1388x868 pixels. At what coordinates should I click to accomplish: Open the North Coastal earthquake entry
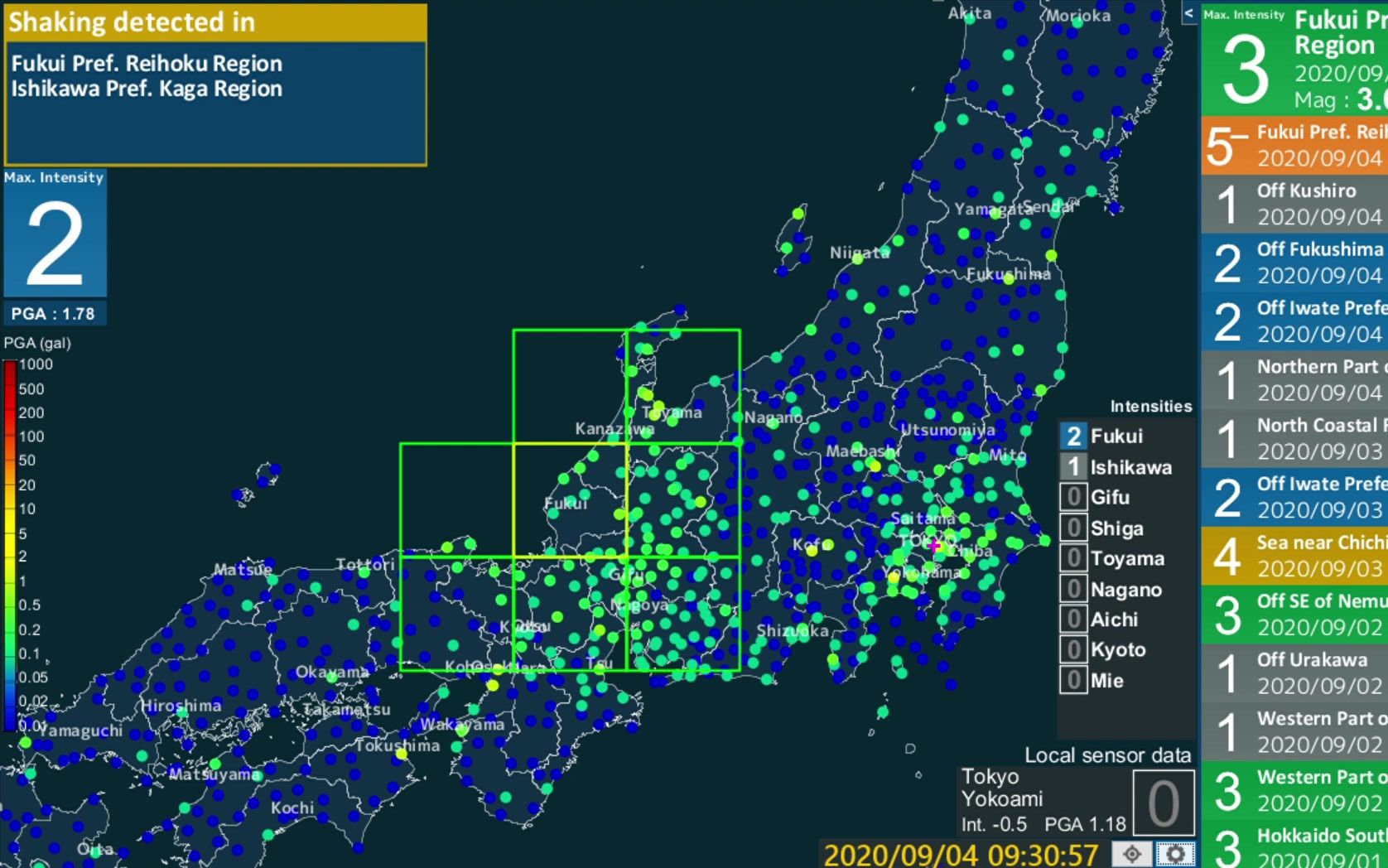(1294, 439)
